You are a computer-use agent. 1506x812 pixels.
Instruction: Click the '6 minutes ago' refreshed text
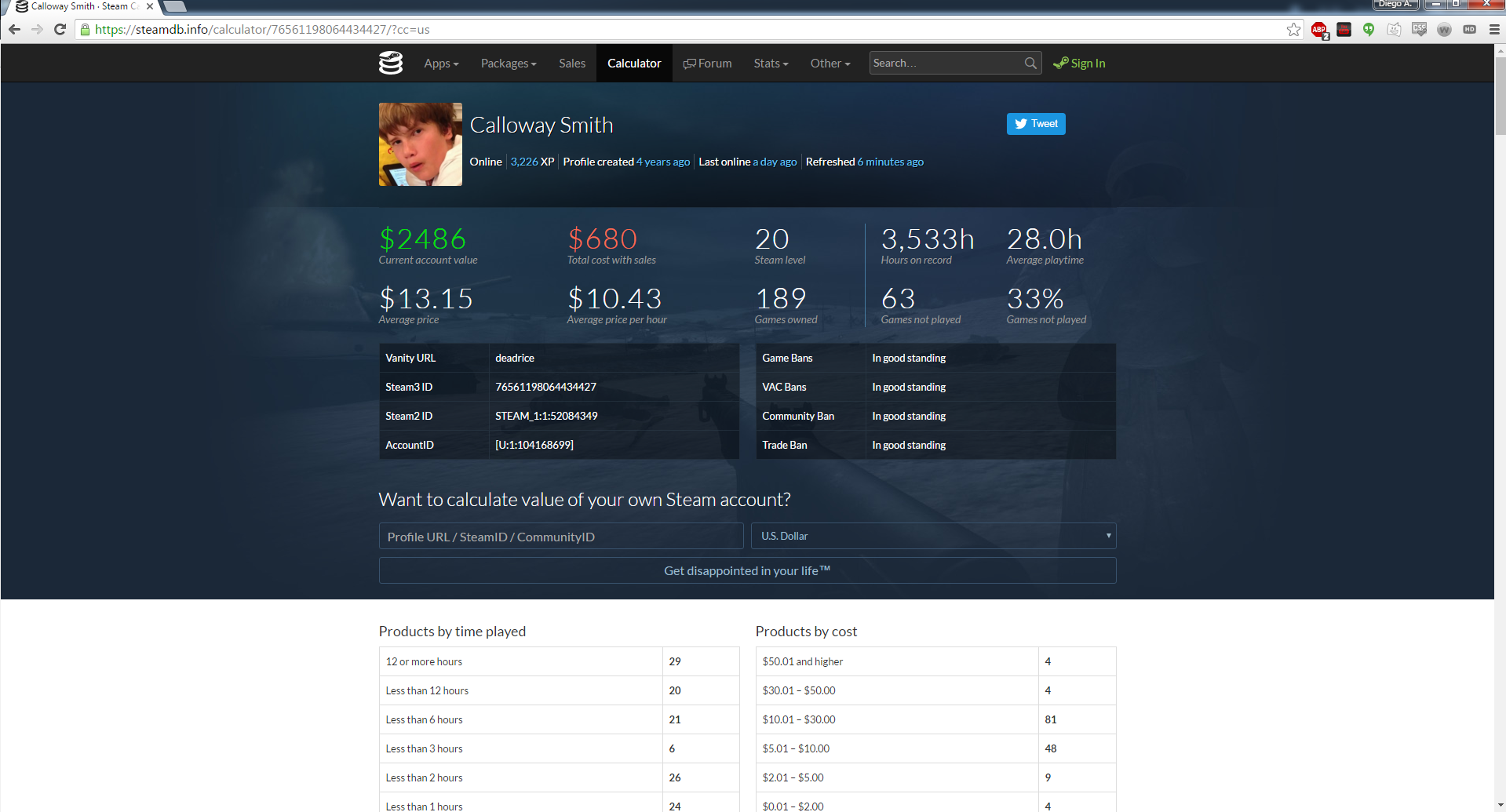890,162
